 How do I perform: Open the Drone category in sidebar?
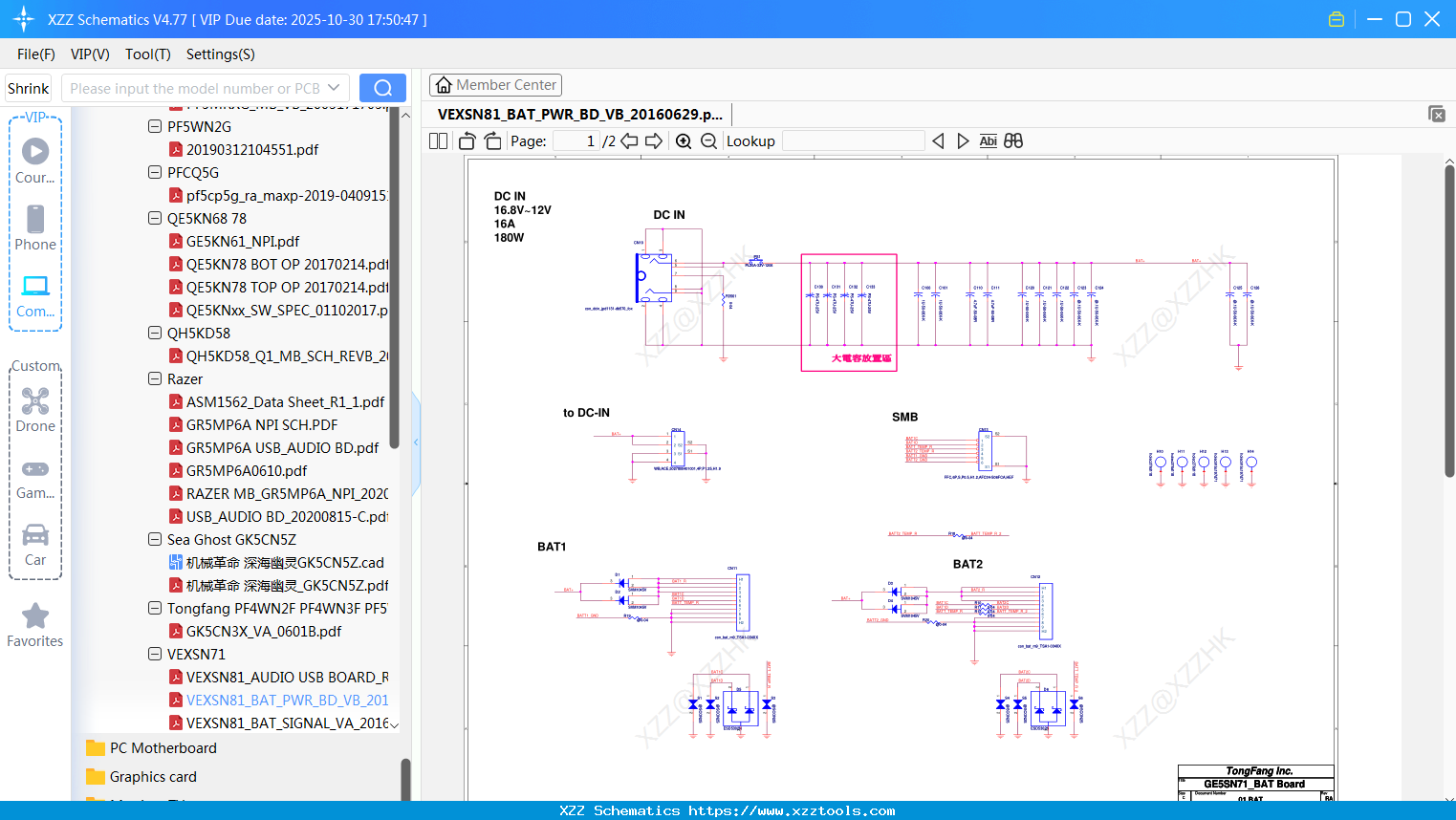(x=35, y=410)
